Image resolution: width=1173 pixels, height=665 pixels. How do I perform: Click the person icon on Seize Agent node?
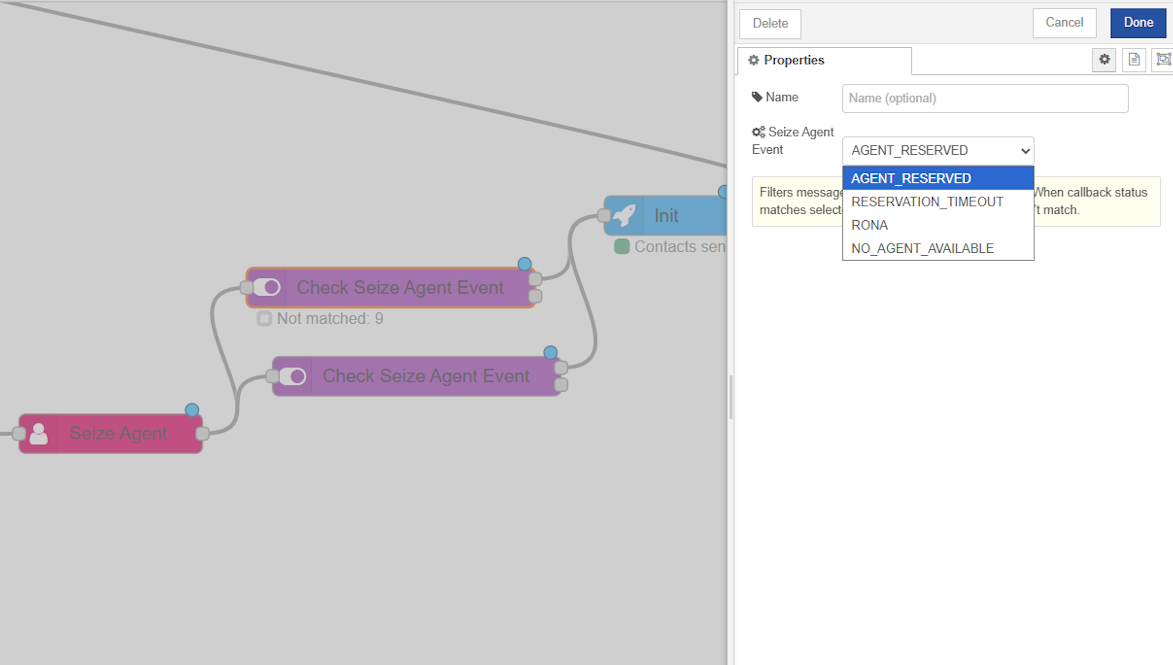pyautogui.click(x=38, y=434)
